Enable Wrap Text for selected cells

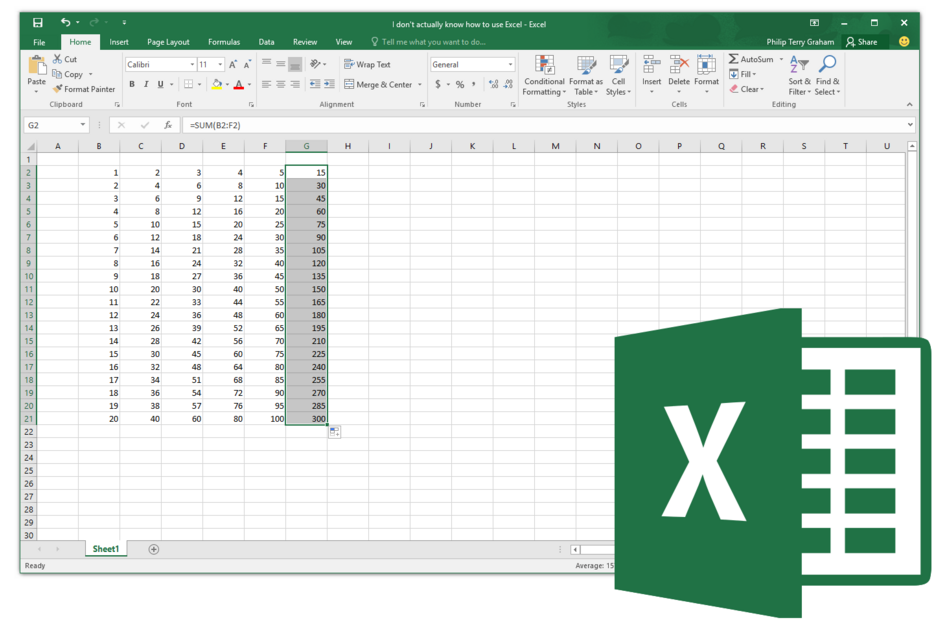(365, 63)
